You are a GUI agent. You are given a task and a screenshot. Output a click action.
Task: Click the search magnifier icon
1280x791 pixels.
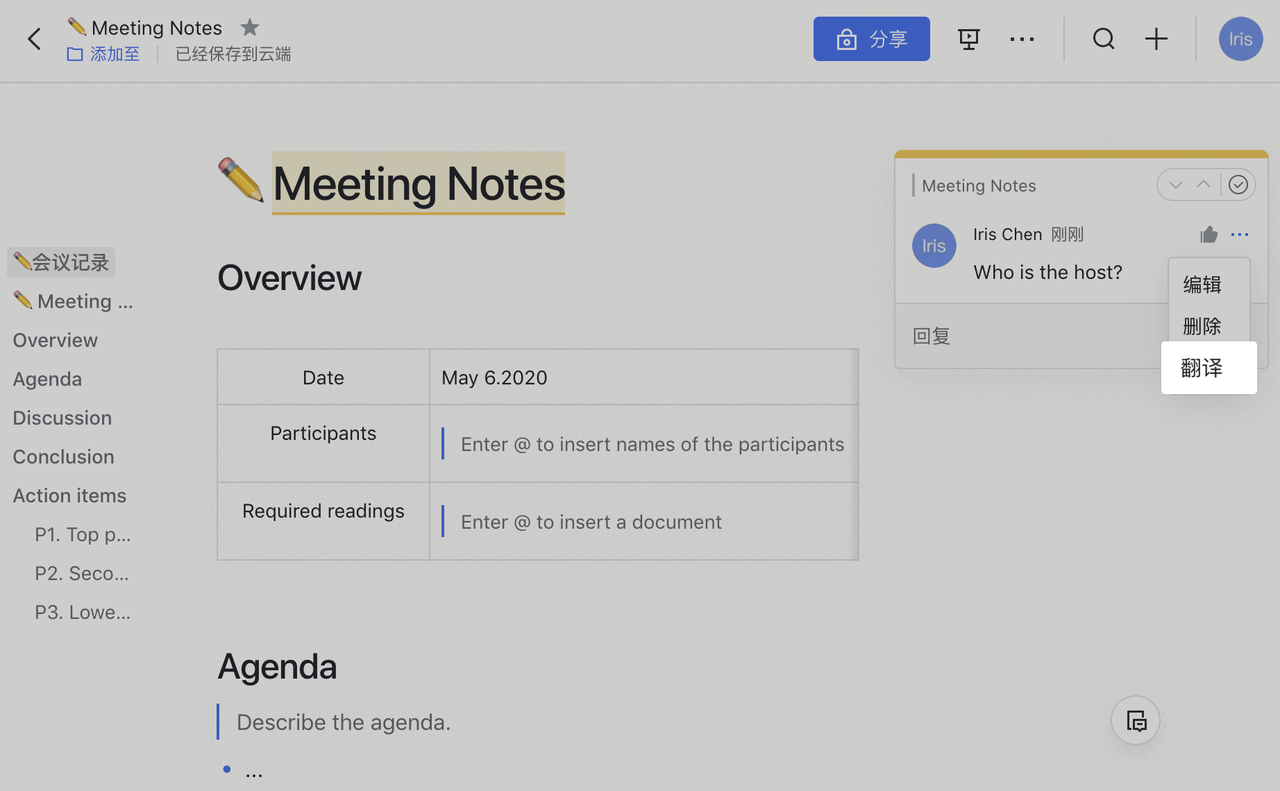click(x=1103, y=39)
